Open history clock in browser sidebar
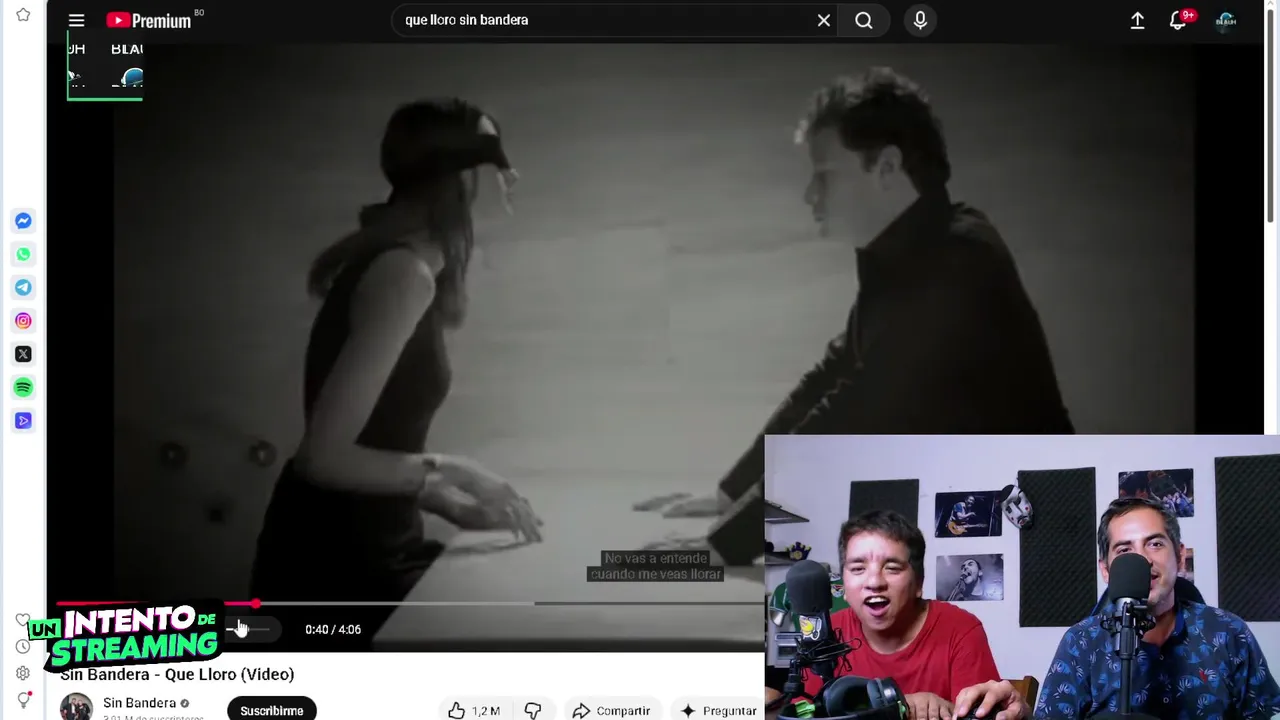The image size is (1280, 720). point(23,646)
